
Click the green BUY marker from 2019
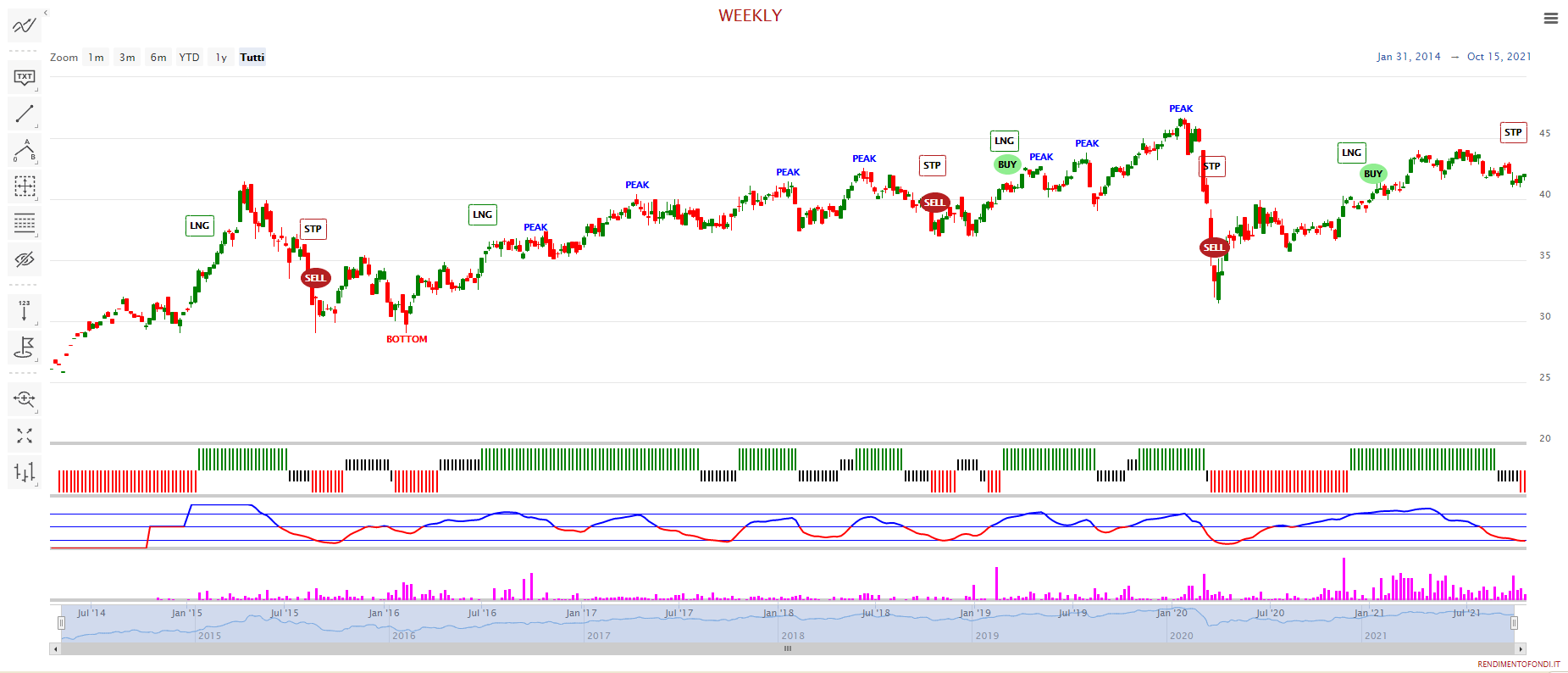click(1007, 164)
